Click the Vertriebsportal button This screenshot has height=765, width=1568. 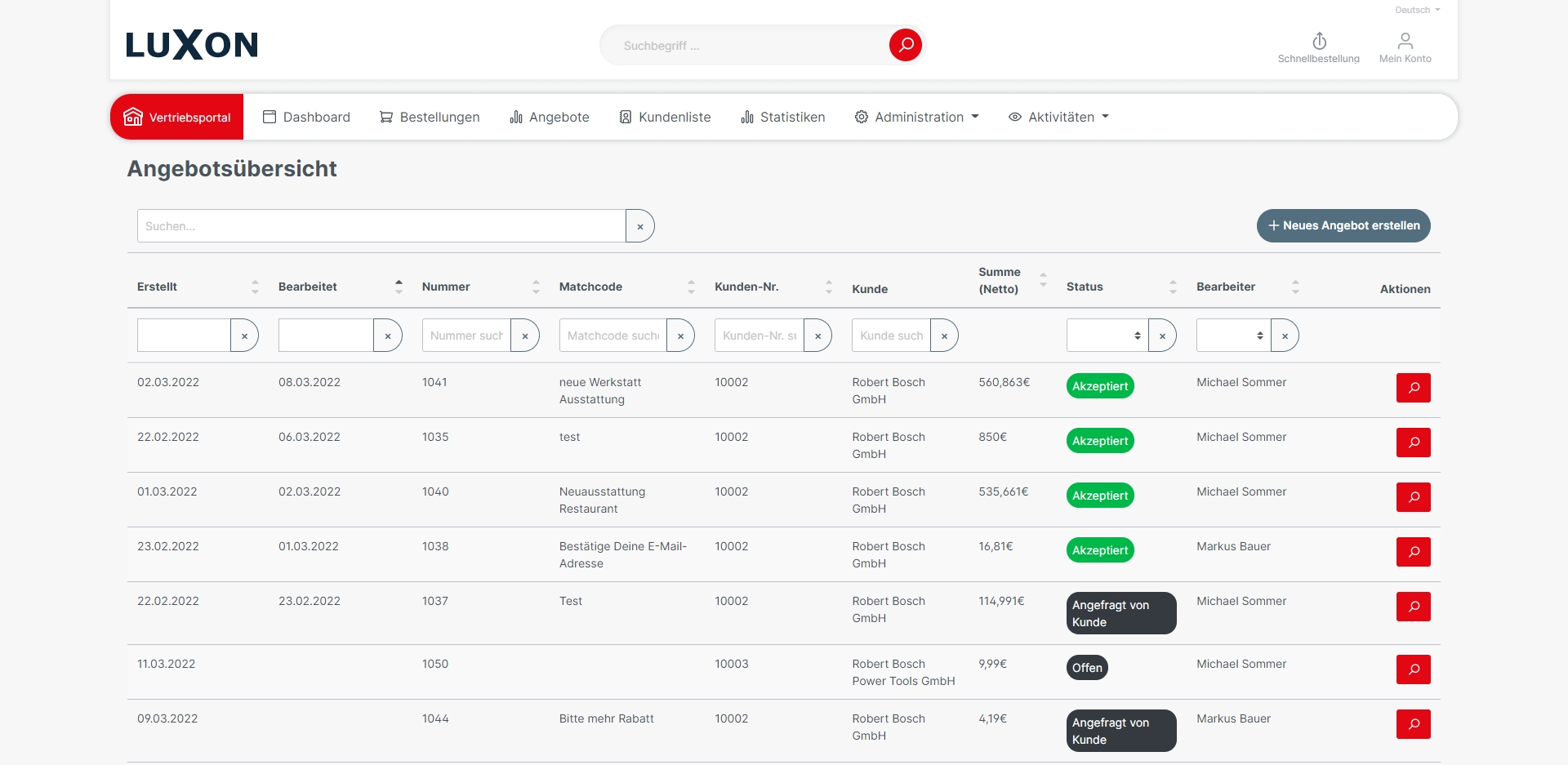pyautogui.click(x=177, y=117)
